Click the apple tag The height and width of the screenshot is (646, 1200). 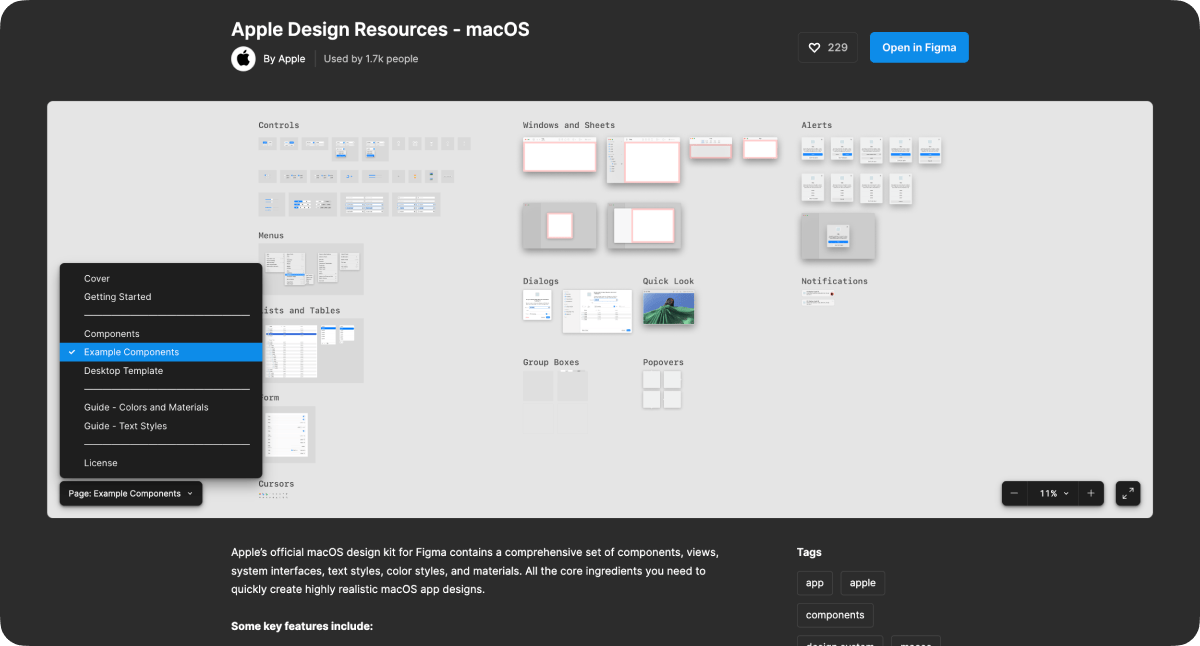coord(863,583)
